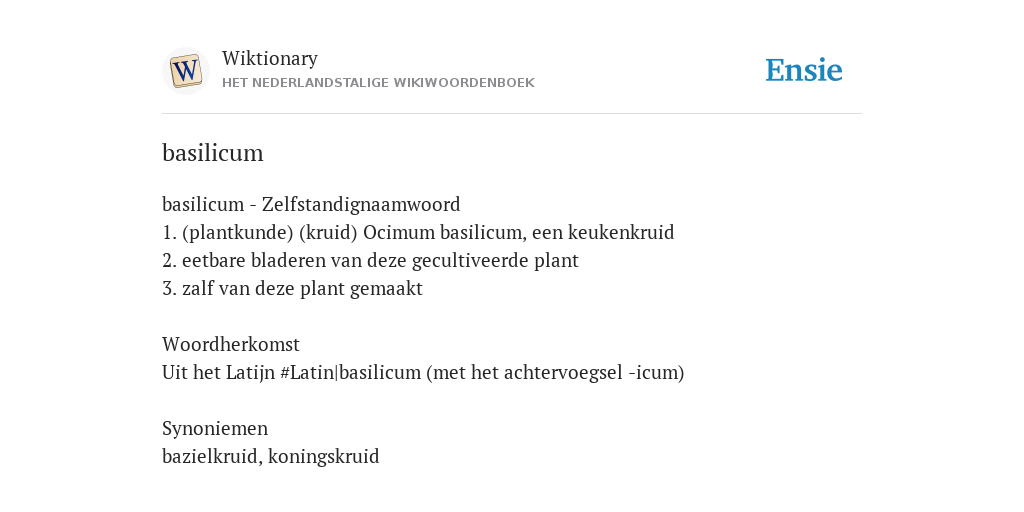
Task: Click the synonym 'koningskruid'
Action: 323,456
